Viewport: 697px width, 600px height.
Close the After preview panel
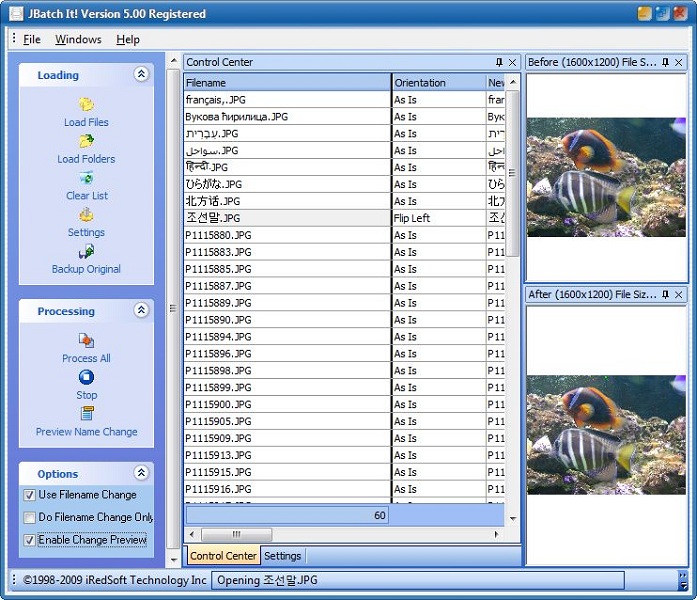pyautogui.click(x=679, y=294)
